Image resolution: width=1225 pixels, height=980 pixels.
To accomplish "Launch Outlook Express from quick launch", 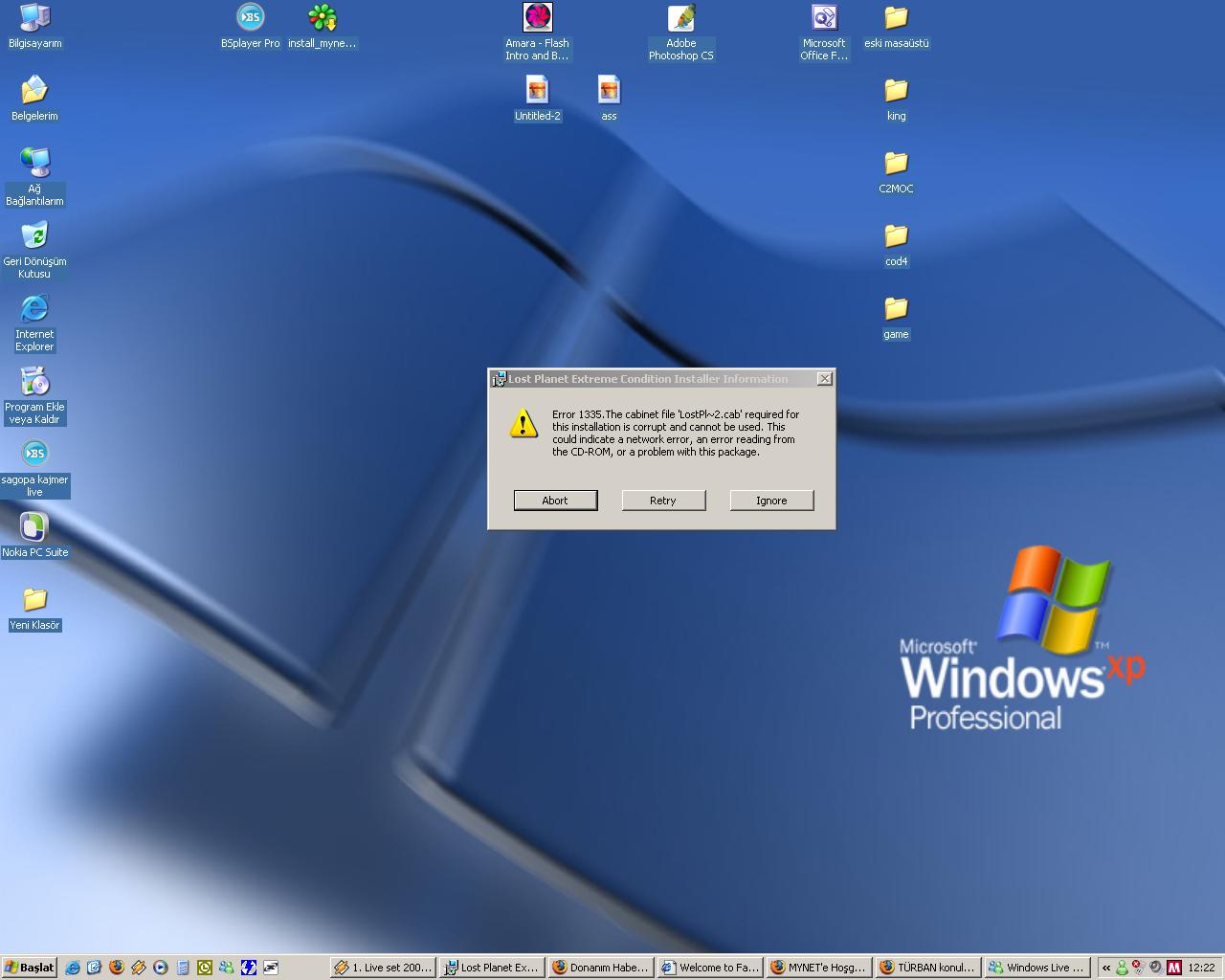I will coord(94,968).
